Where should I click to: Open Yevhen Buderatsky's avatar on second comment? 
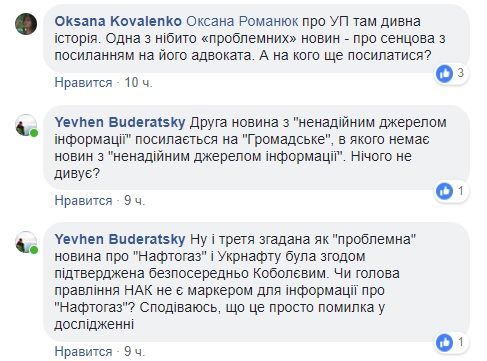(26, 125)
